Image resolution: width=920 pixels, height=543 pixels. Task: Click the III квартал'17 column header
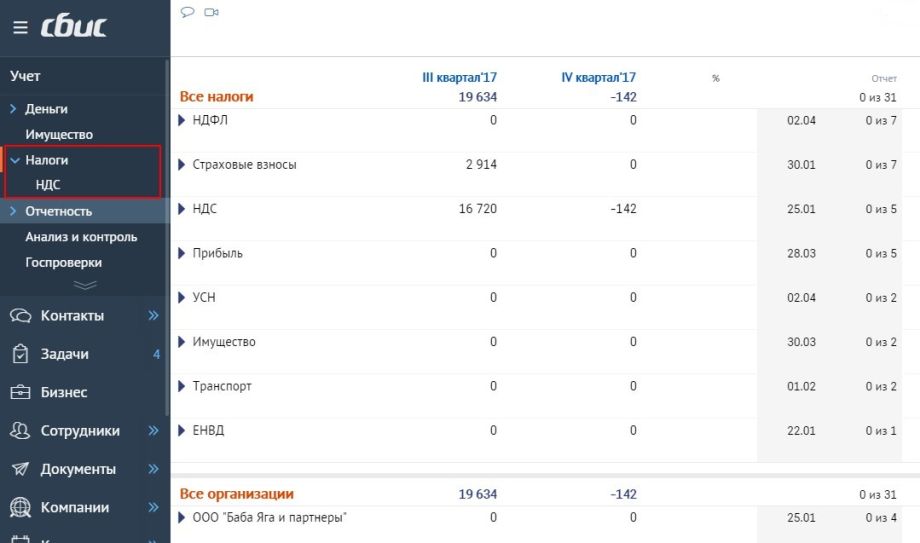pos(460,77)
